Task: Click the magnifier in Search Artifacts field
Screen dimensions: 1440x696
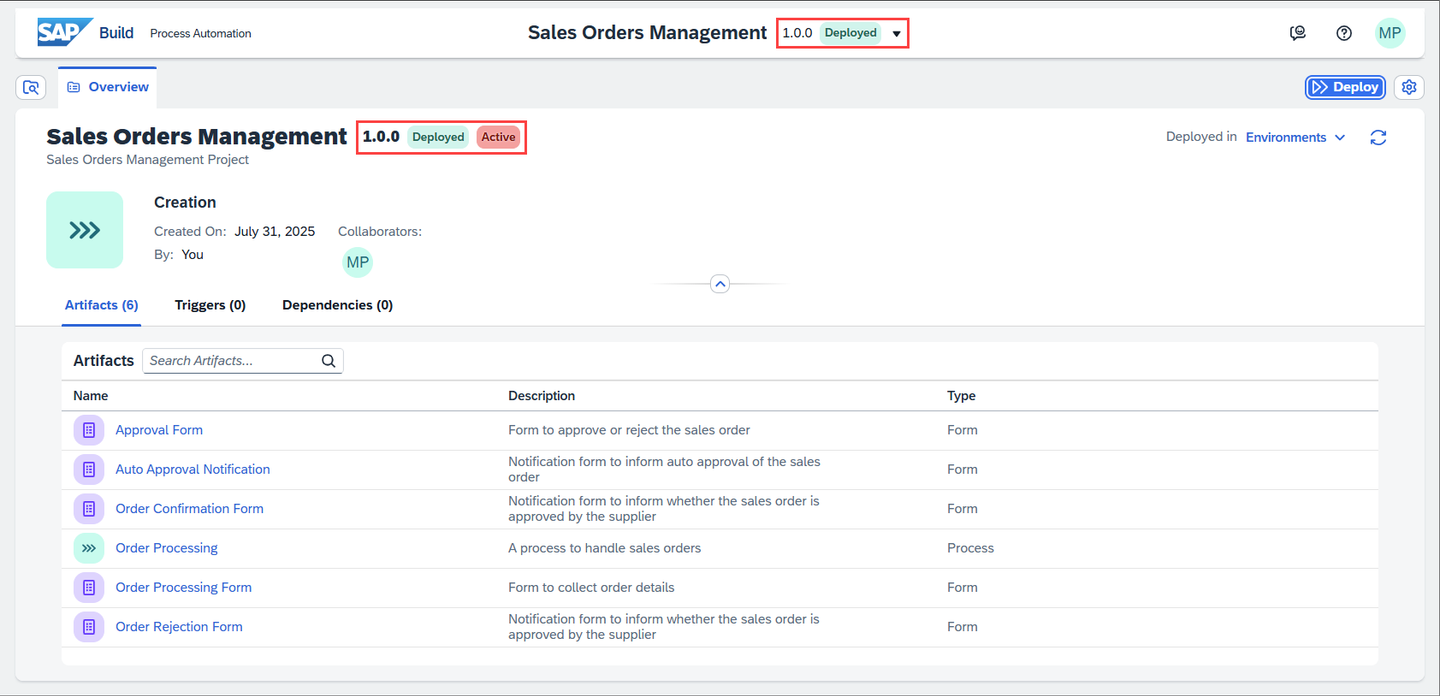Action: click(x=328, y=361)
